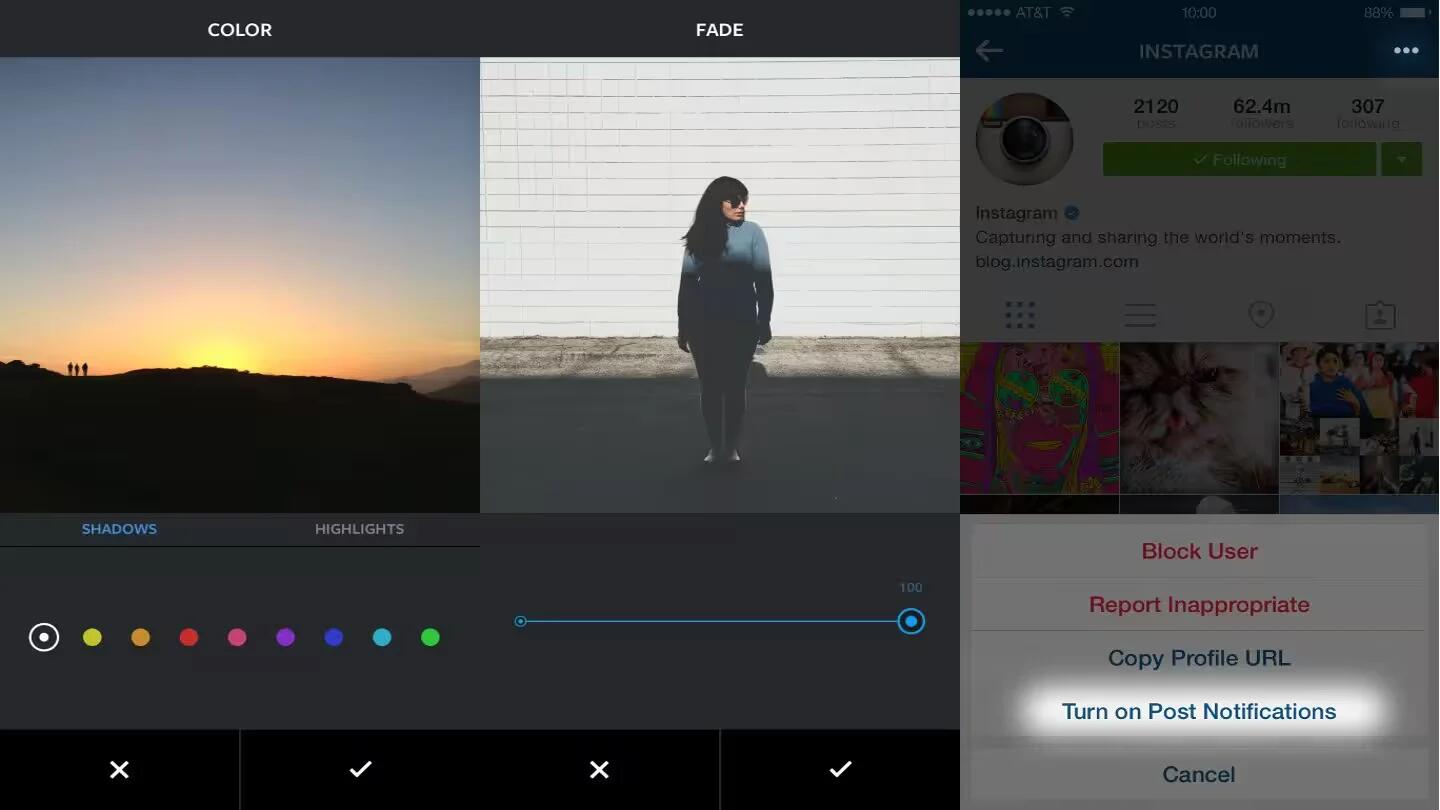1440x810 pixels.
Task: Tap the green Following button
Action: point(1239,160)
